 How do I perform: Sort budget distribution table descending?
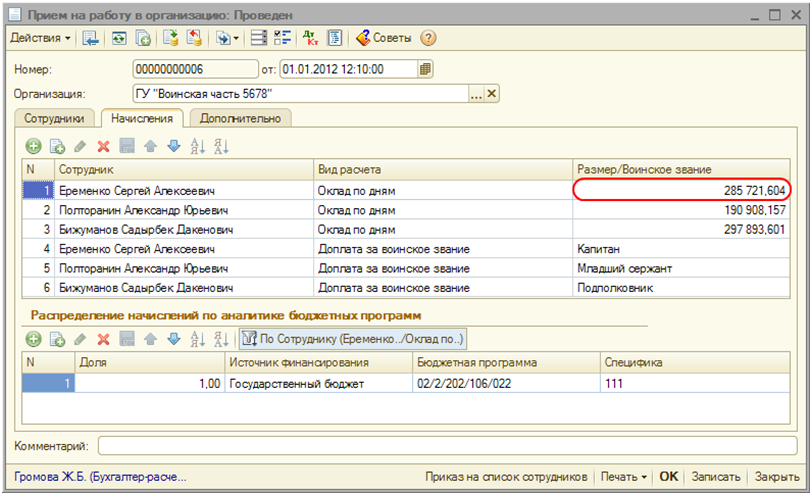point(221,339)
